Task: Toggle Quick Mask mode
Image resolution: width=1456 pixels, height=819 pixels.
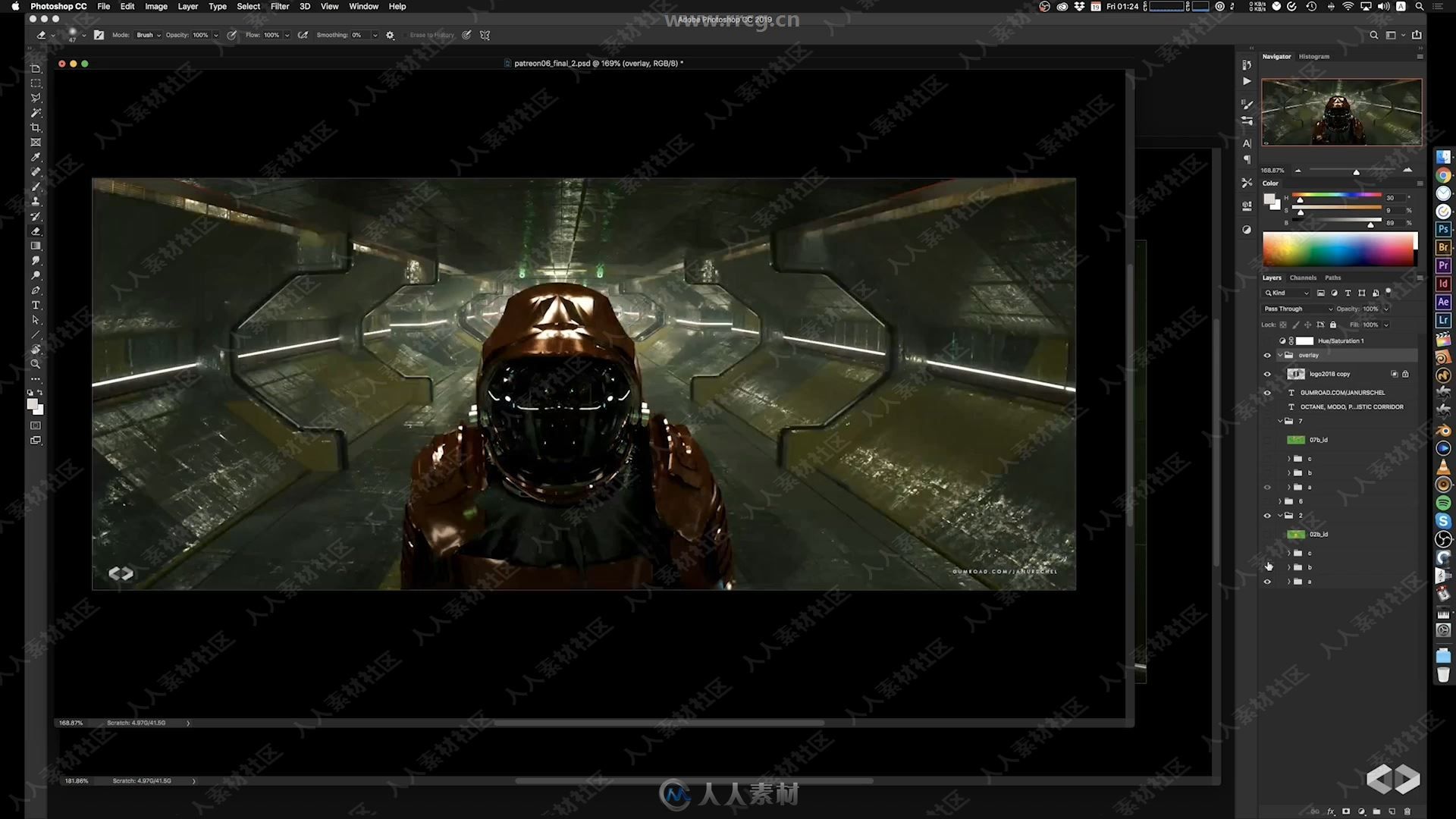Action: pos(36,425)
